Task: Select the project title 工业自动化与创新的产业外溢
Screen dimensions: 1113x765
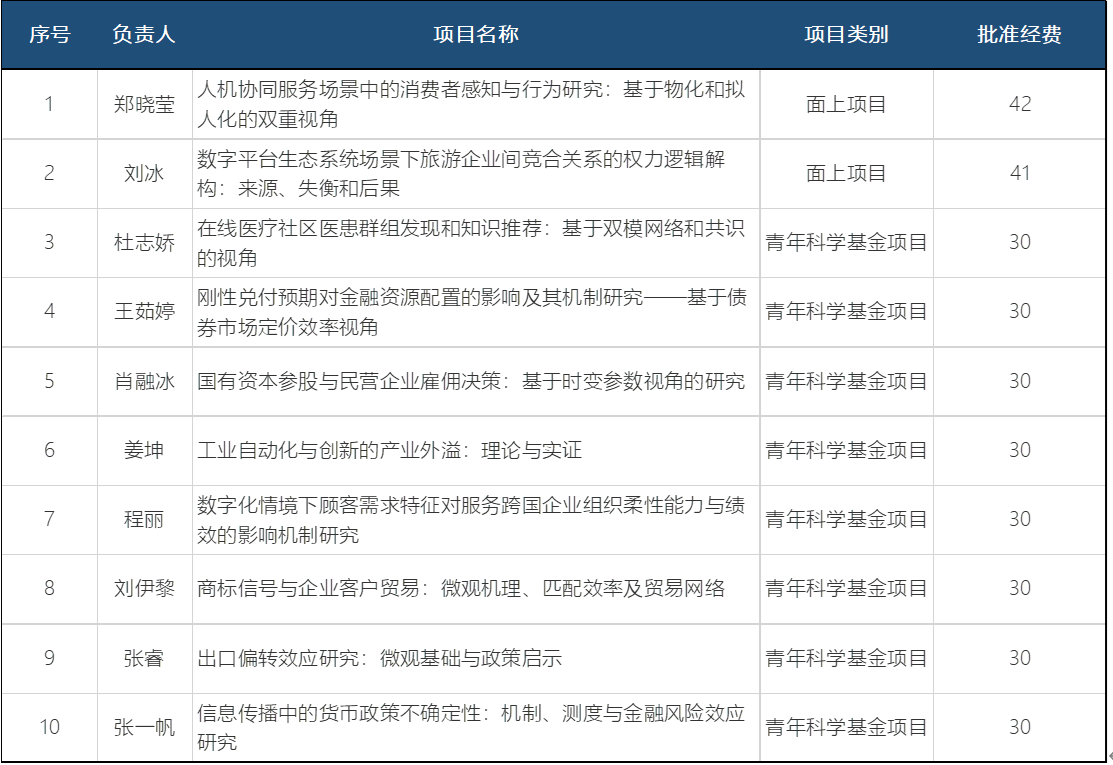Action: coord(389,450)
